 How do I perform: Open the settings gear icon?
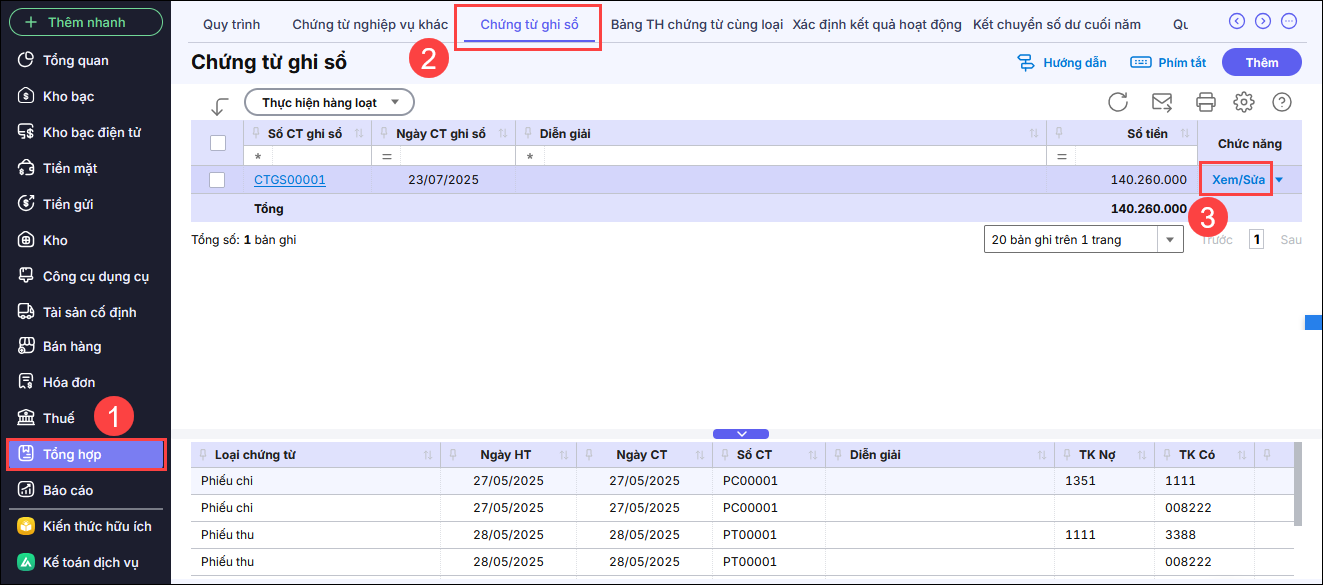click(x=1244, y=102)
